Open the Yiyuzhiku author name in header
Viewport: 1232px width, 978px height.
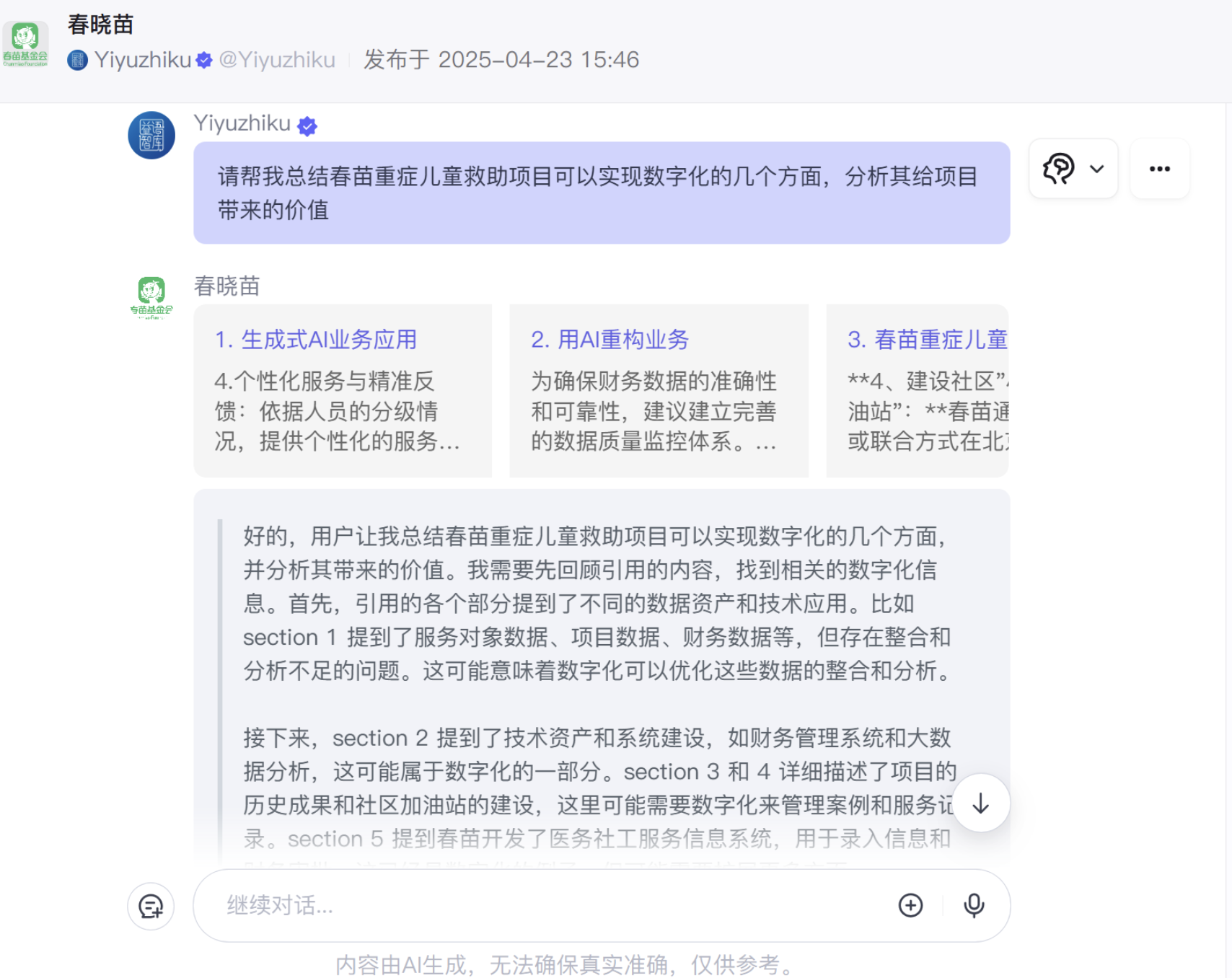(143, 60)
